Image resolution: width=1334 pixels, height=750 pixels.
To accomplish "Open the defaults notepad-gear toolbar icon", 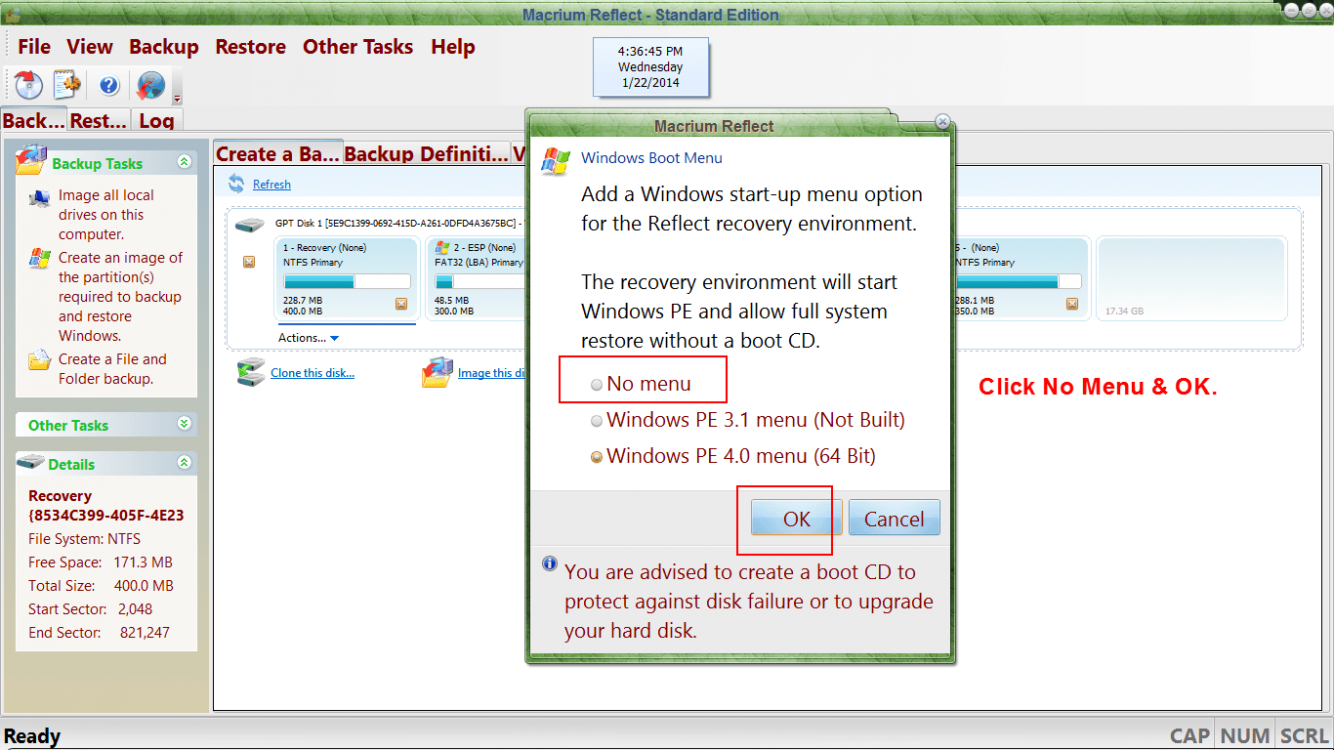I will 67,86.
